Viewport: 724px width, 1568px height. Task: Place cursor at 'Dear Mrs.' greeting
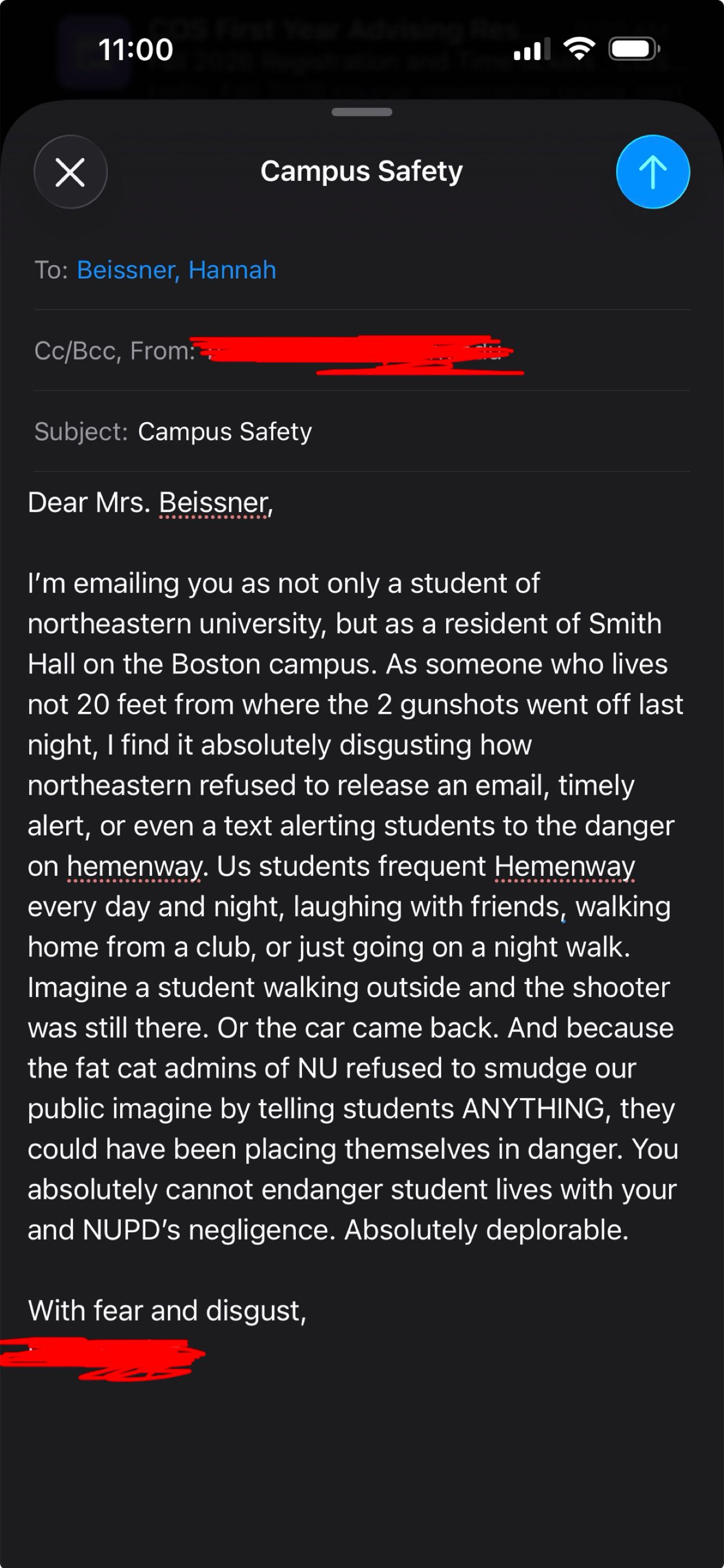tap(89, 503)
